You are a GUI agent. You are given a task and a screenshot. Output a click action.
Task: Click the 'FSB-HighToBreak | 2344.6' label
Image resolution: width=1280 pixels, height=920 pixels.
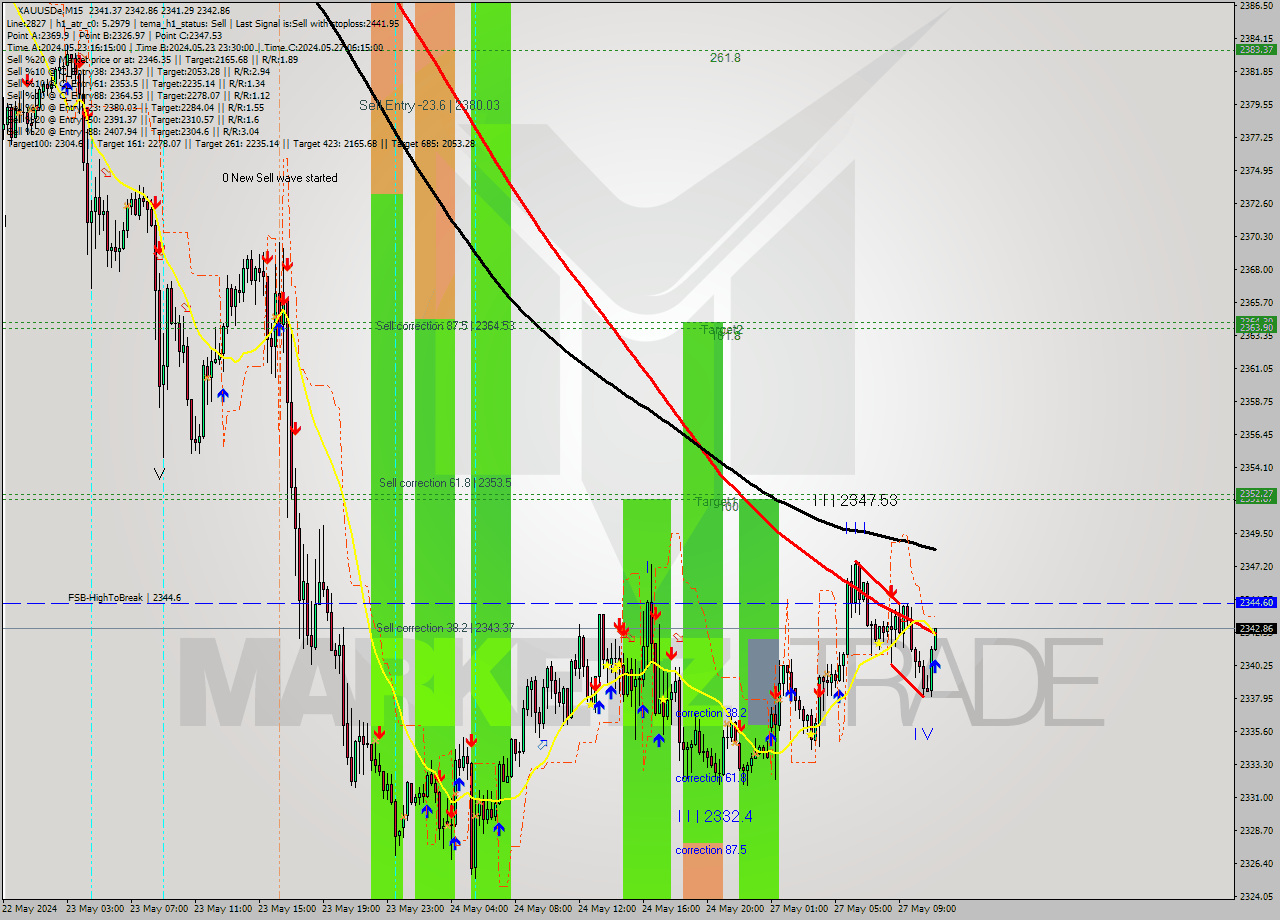tap(125, 597)
